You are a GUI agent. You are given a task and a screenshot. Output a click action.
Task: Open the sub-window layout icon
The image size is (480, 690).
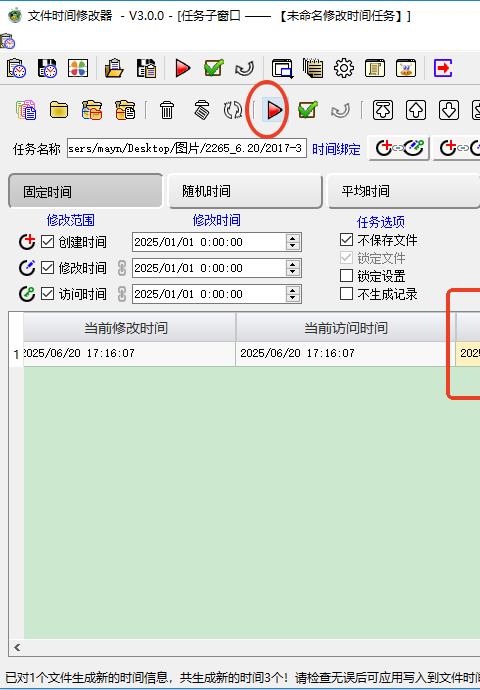click(282, 68)
